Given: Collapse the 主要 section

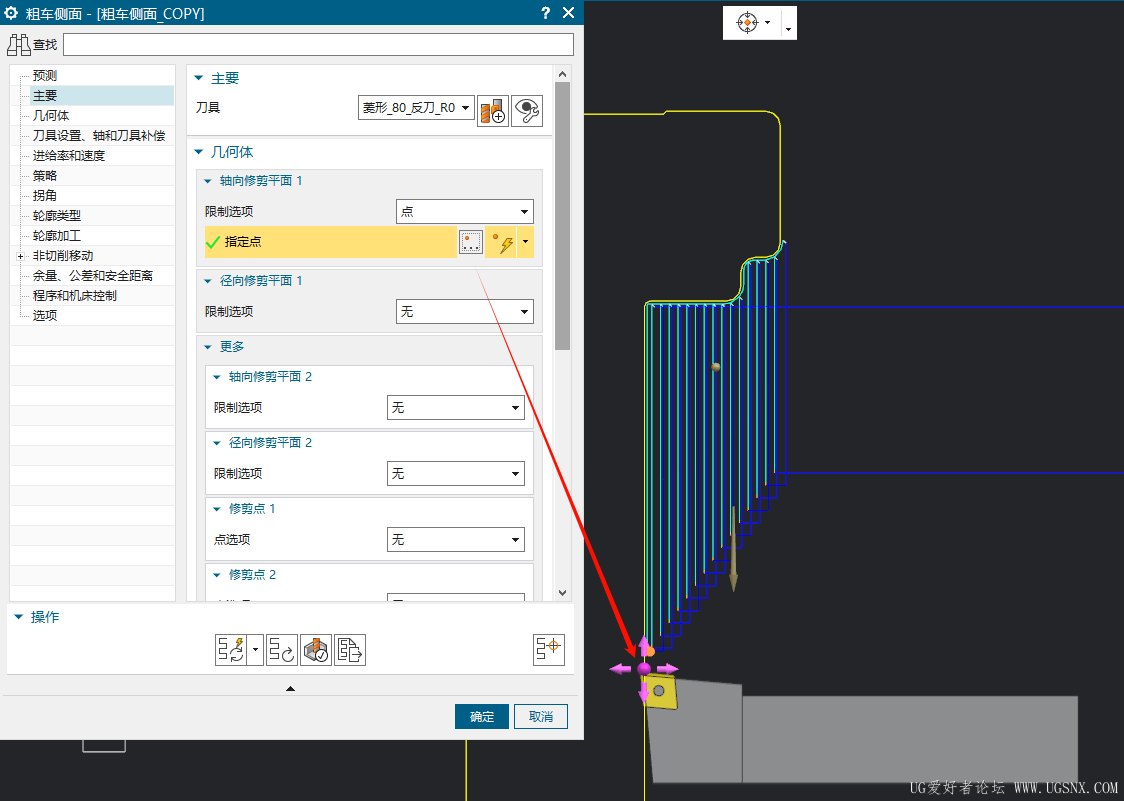Looking at the screenshot, I should (199, 78).
